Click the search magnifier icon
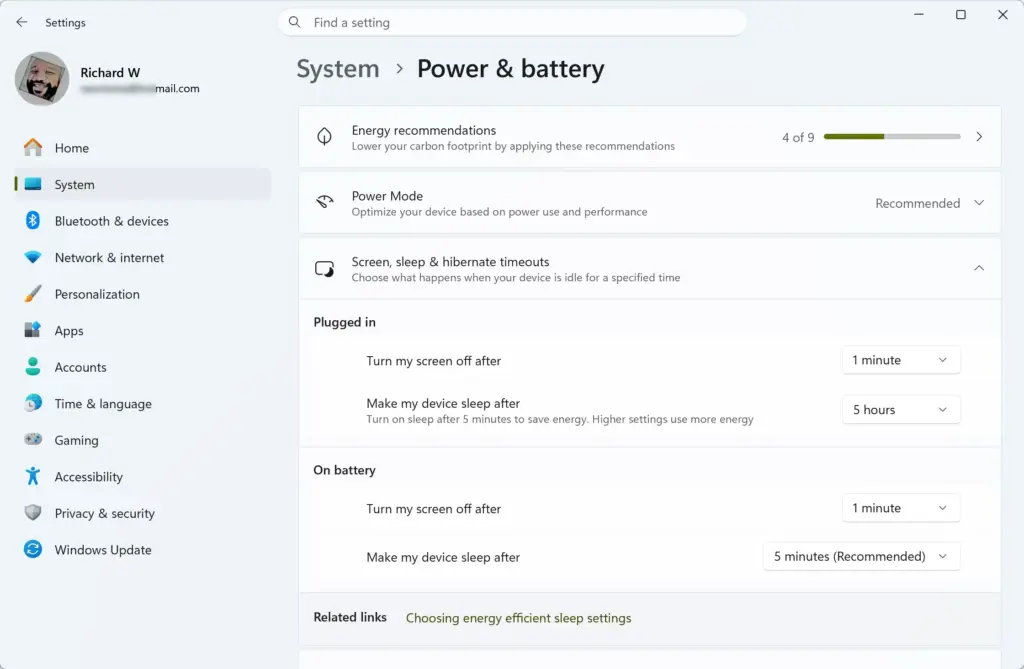Screen dimensions: 1024x669 tap(295, 22)
